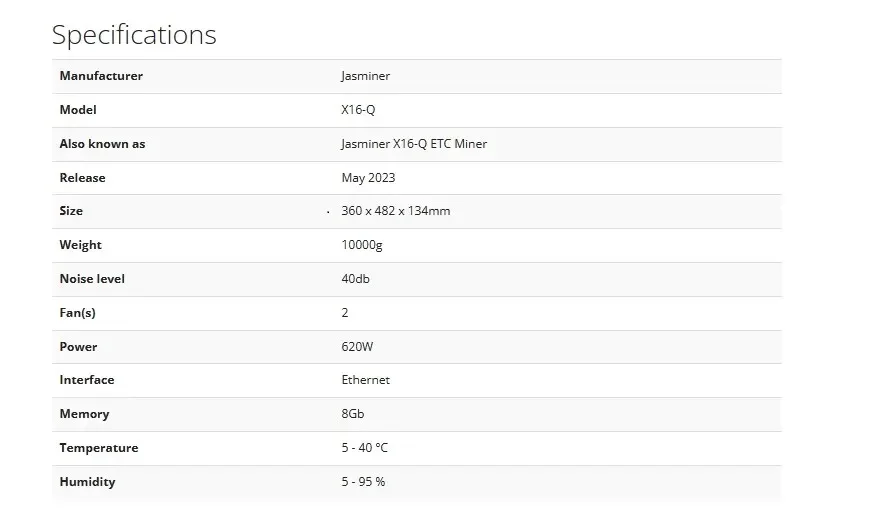Click the Fan(s) row label
The width and height of the screenshot is (883, 526).
pos(78,313)
